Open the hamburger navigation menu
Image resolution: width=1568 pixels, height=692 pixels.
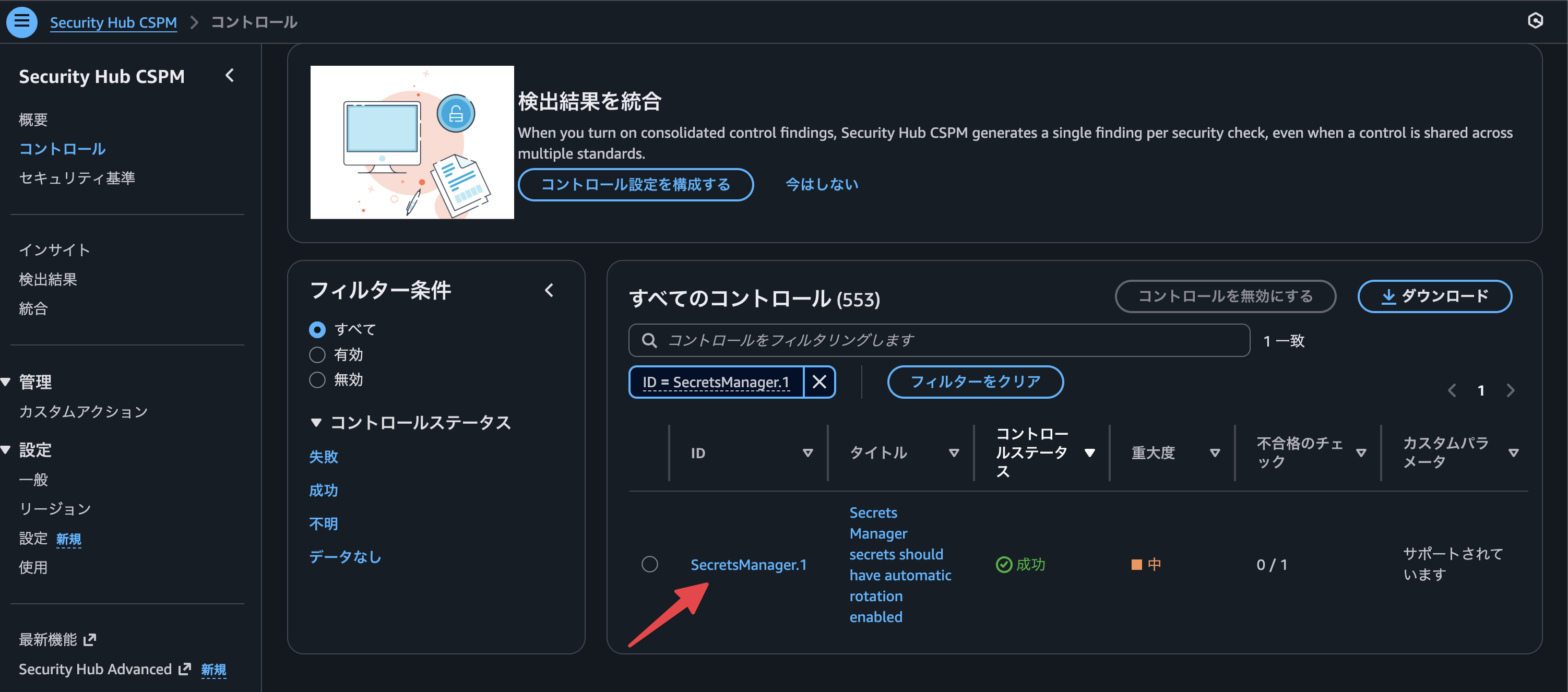21,21
